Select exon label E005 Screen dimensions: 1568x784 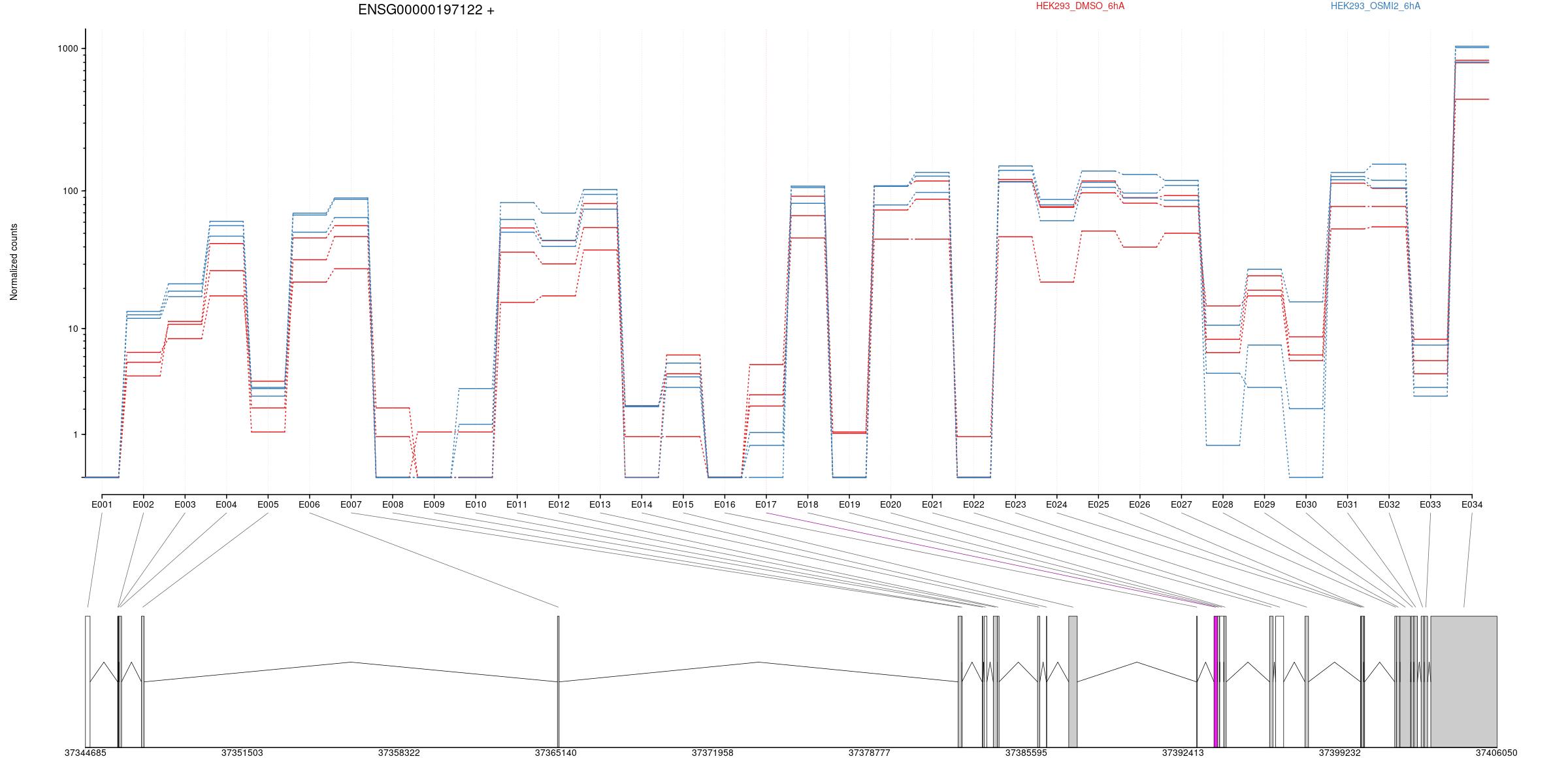click(268, 504)
